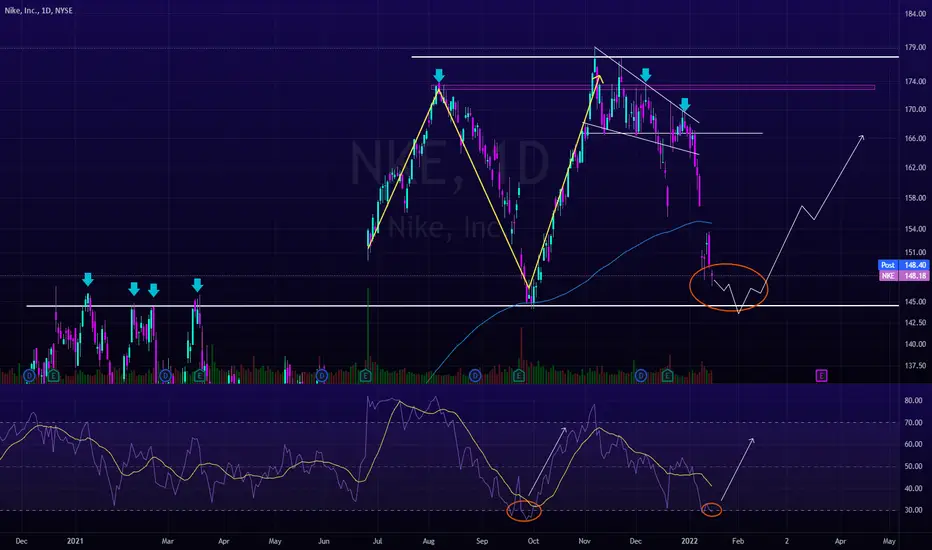Open the dividend marker in late August 2021

tap(475, 376)
